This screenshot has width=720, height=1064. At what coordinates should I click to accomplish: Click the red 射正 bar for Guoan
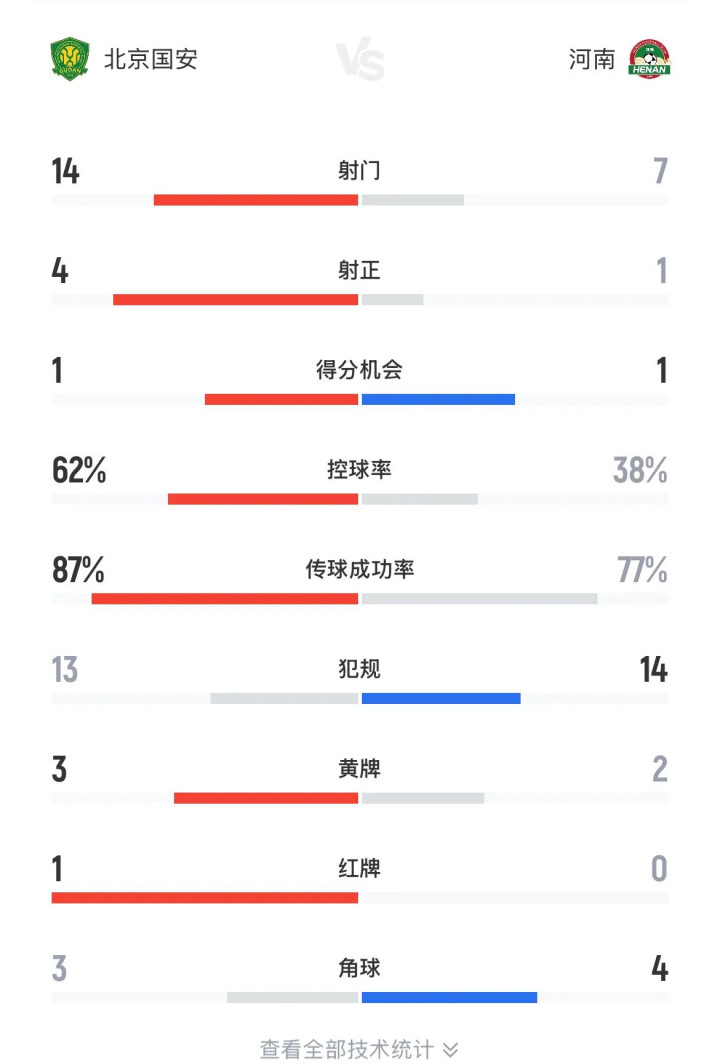235,299
